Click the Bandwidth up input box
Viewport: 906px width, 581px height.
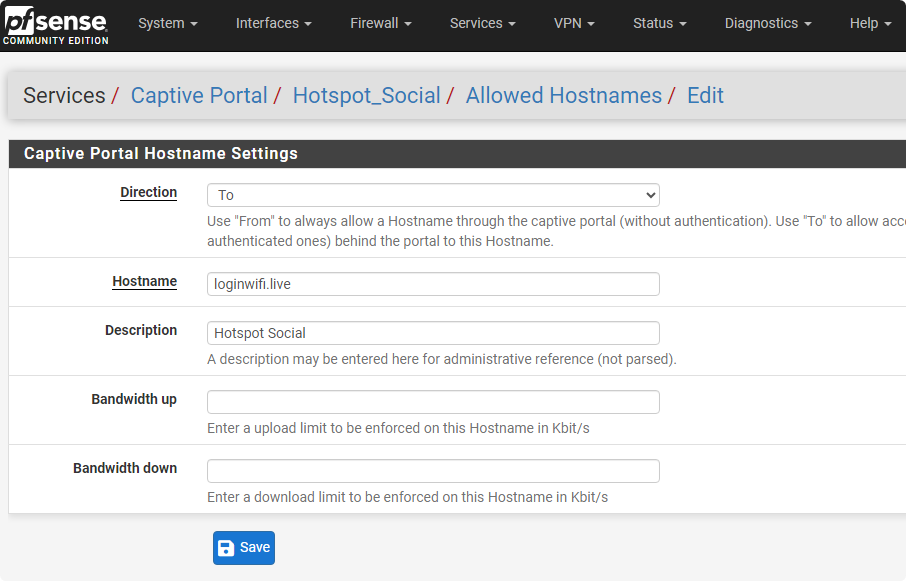pos(433,402)
